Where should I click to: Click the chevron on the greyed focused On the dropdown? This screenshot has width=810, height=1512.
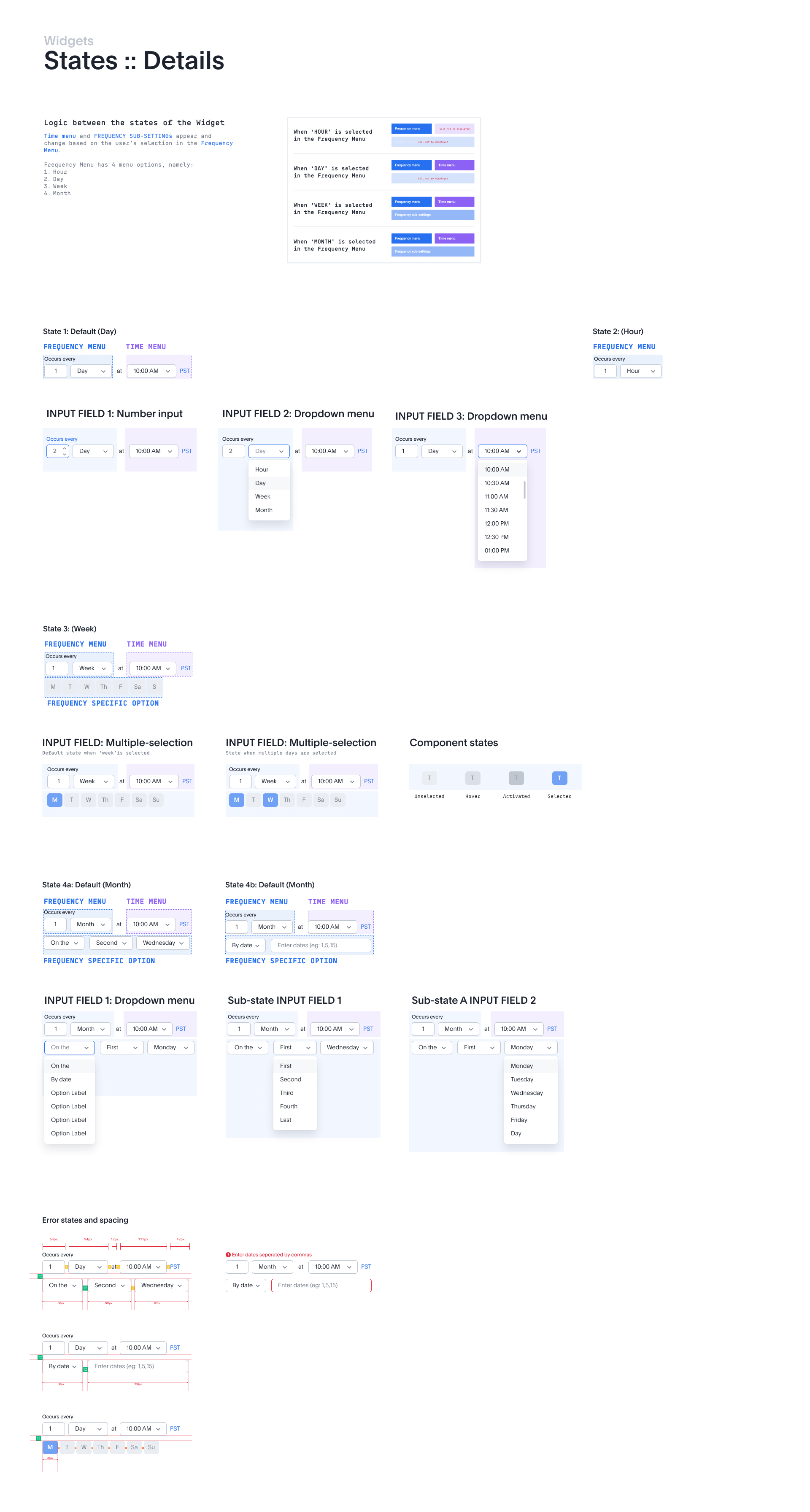[86, 1048]
